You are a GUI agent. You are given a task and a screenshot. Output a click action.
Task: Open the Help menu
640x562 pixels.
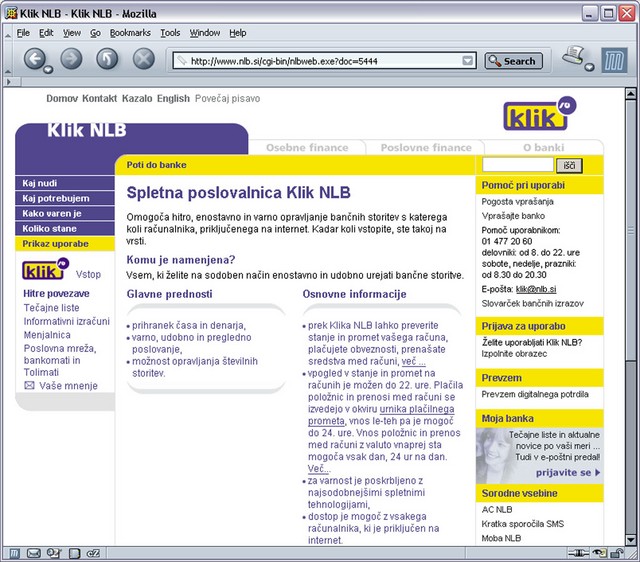[x=238, y=33]
